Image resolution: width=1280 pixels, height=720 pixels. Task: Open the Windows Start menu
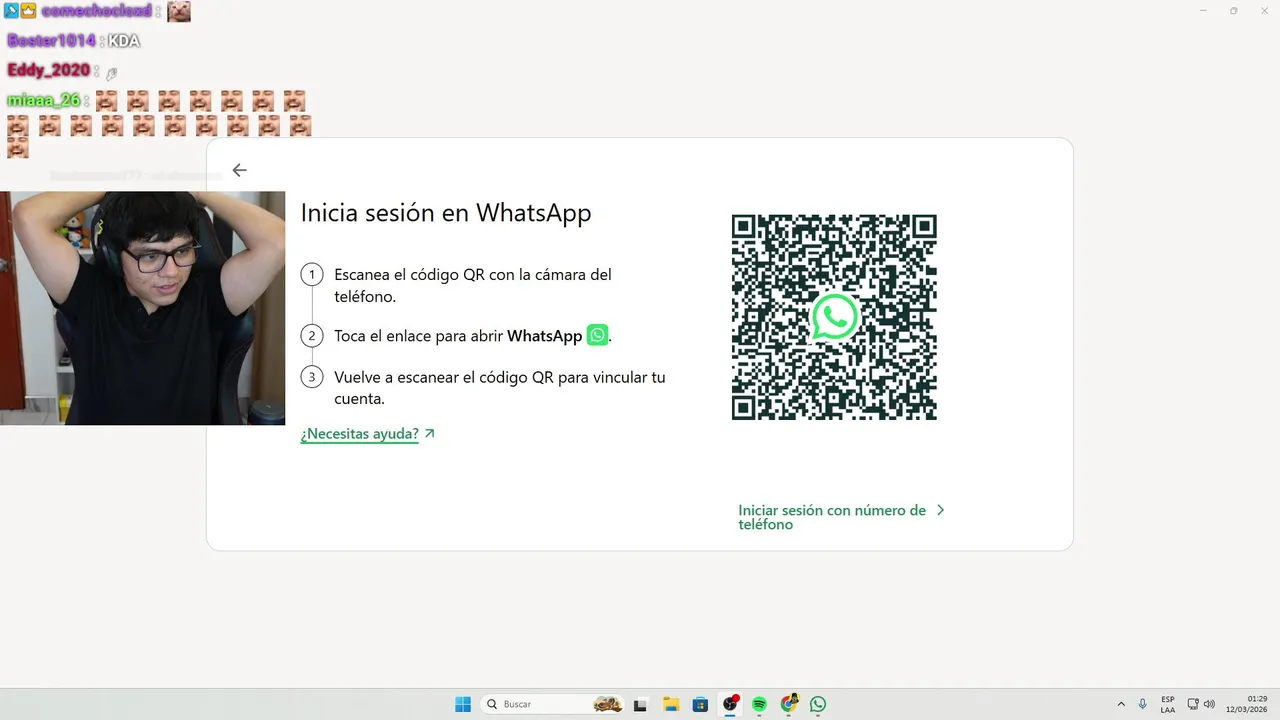[x=463, y=704]
